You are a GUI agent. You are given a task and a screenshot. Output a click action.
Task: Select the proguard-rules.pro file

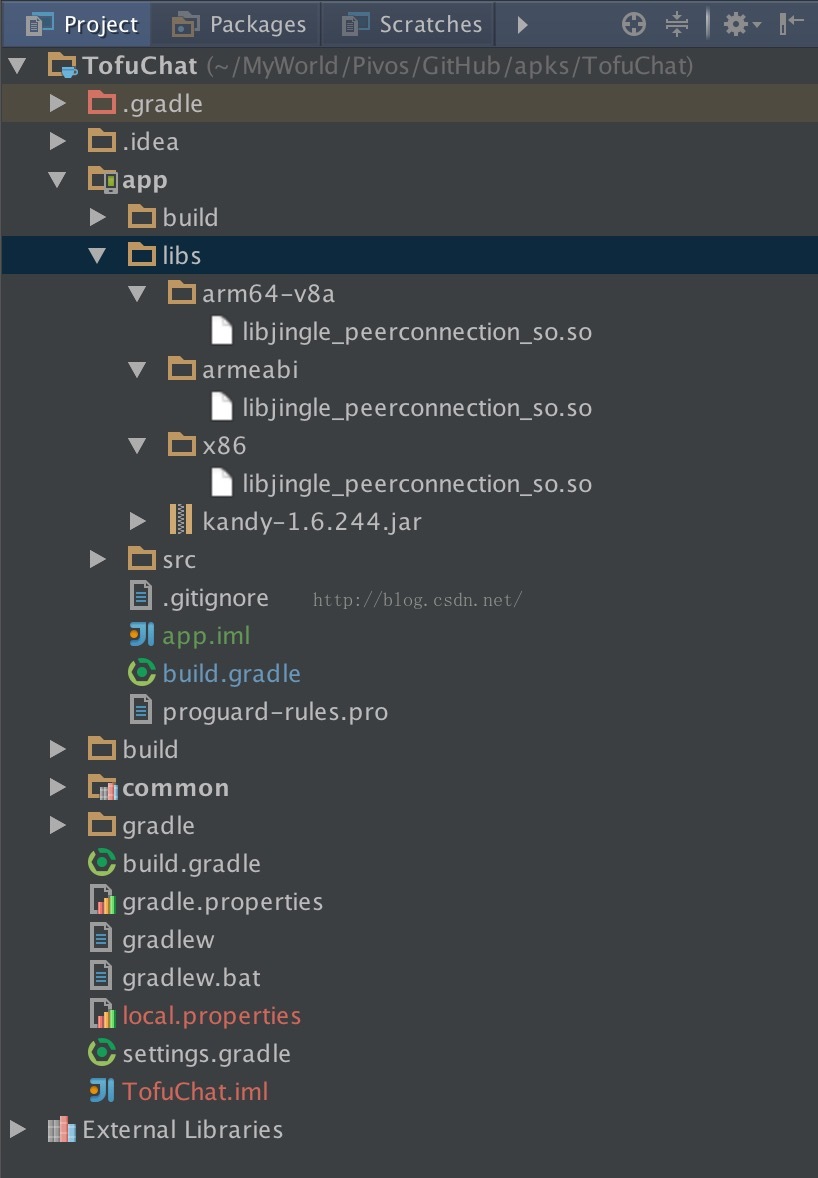[274, 712]
